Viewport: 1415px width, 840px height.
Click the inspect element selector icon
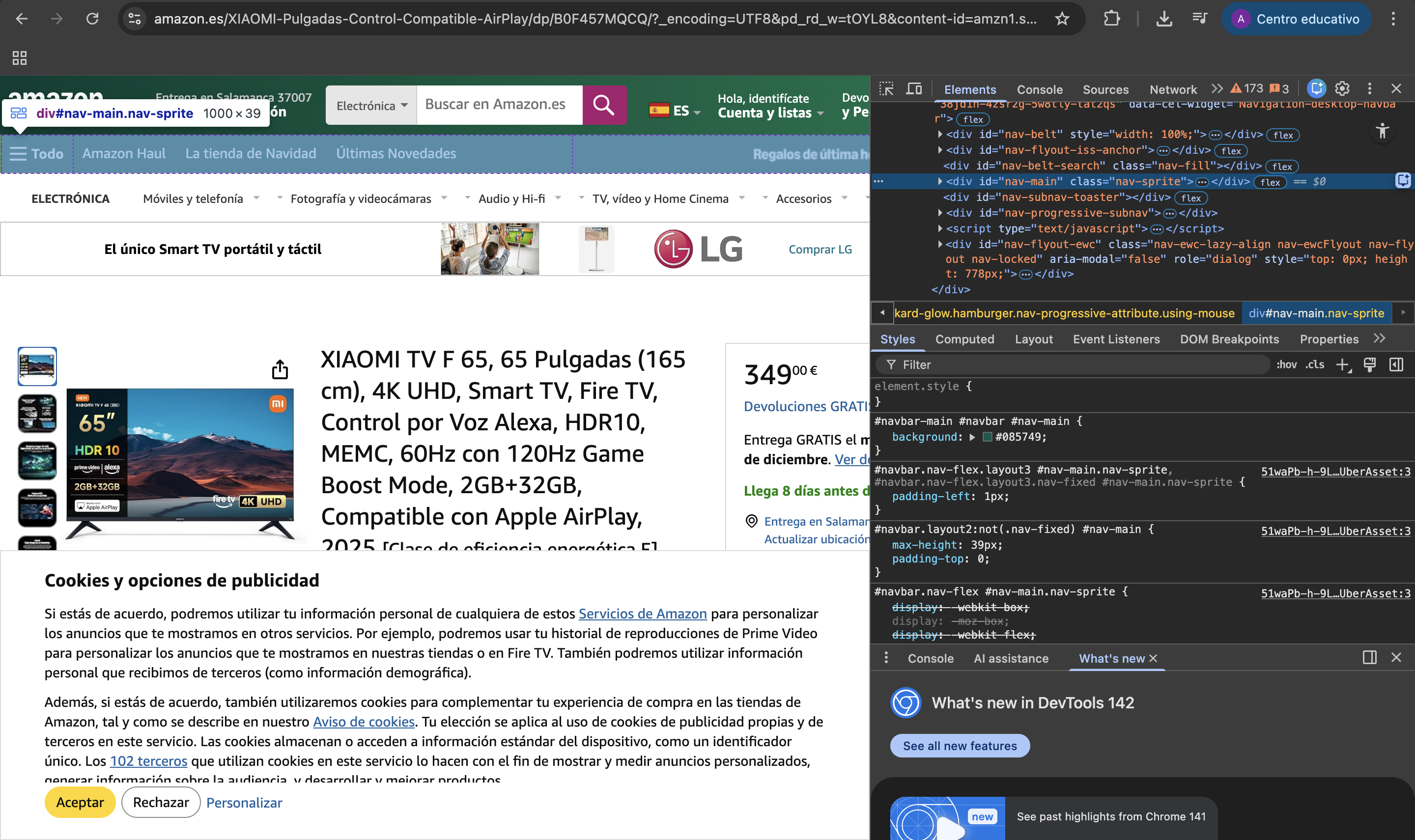(886, 89)
